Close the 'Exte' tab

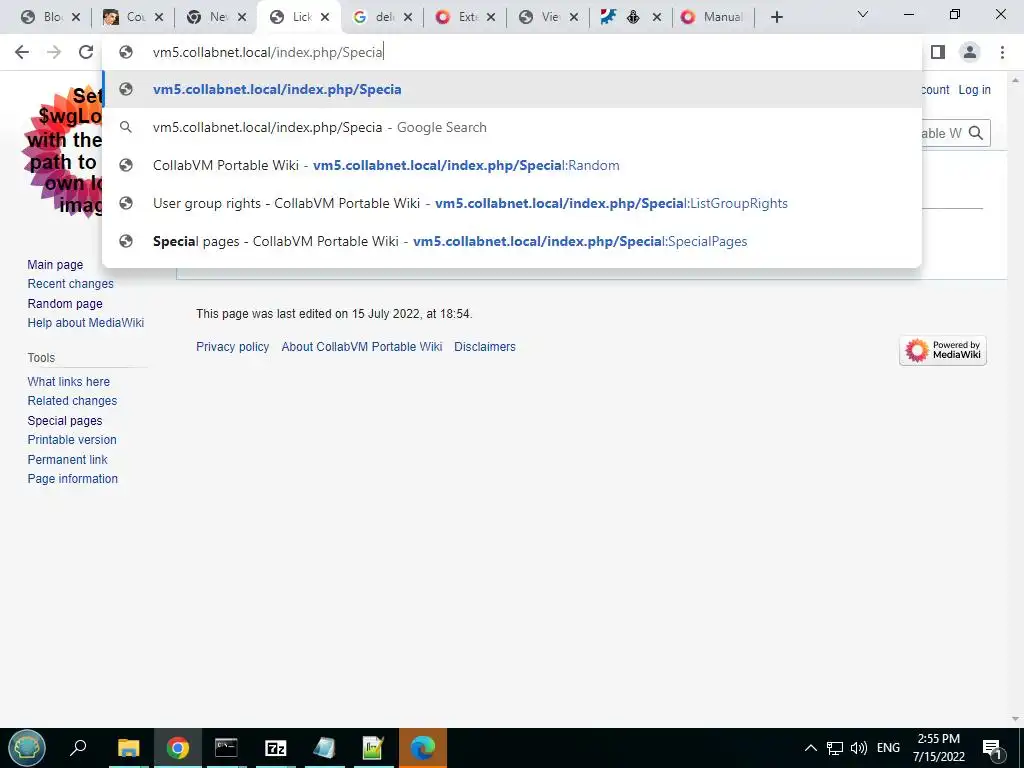pyautogui.click(x=491, y=17)
